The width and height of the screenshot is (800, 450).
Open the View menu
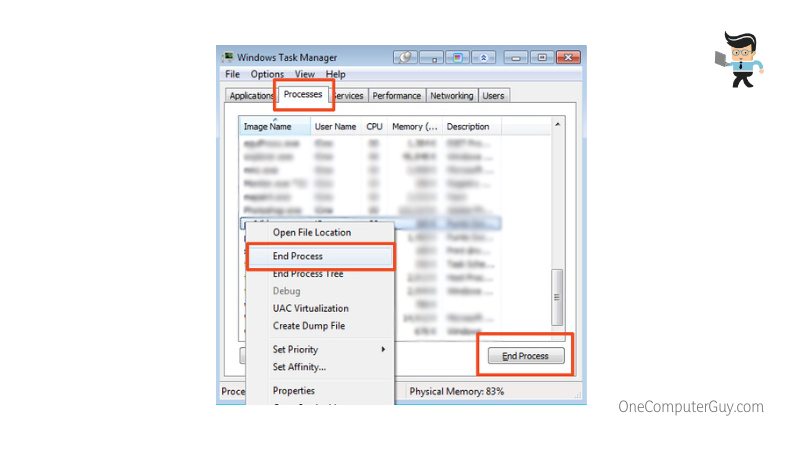(x=305, y=74)
